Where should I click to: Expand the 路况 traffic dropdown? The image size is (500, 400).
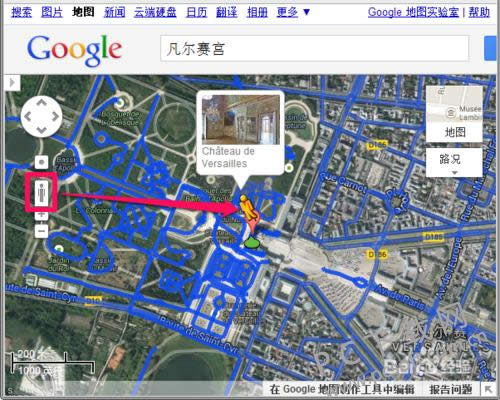click(x=454, y=162)
